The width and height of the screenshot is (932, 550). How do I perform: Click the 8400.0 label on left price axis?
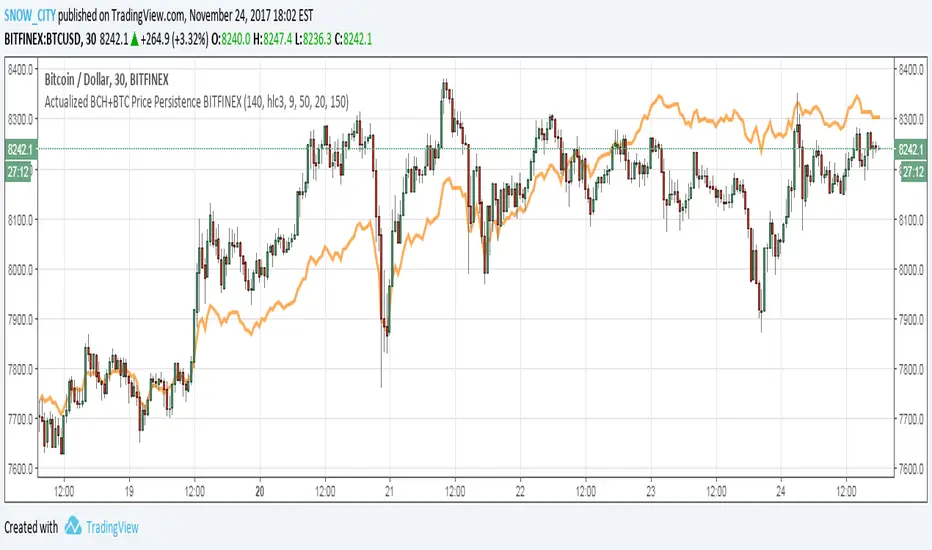click(x=20, y=70)
